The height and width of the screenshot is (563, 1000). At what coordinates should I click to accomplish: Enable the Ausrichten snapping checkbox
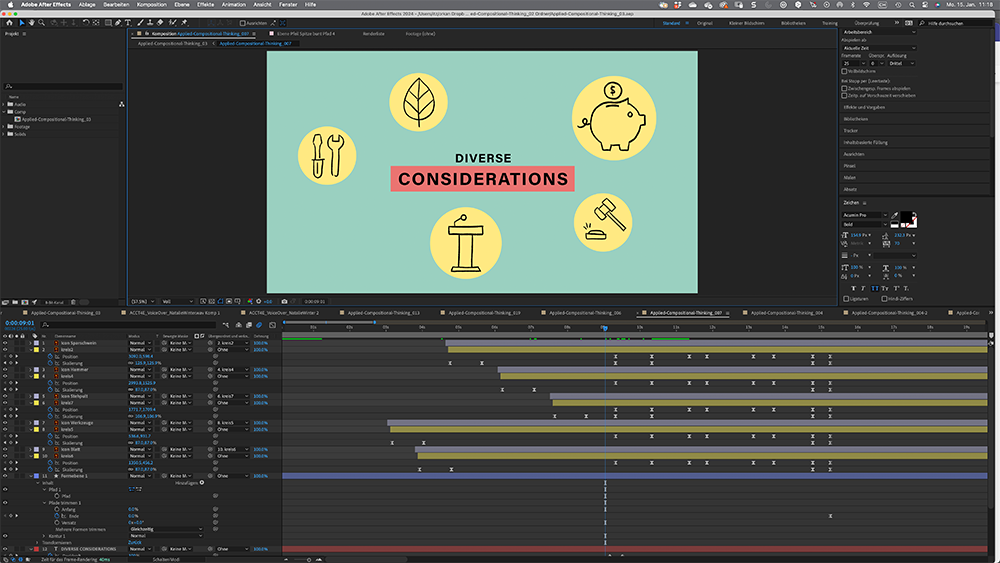click(242, 23)
